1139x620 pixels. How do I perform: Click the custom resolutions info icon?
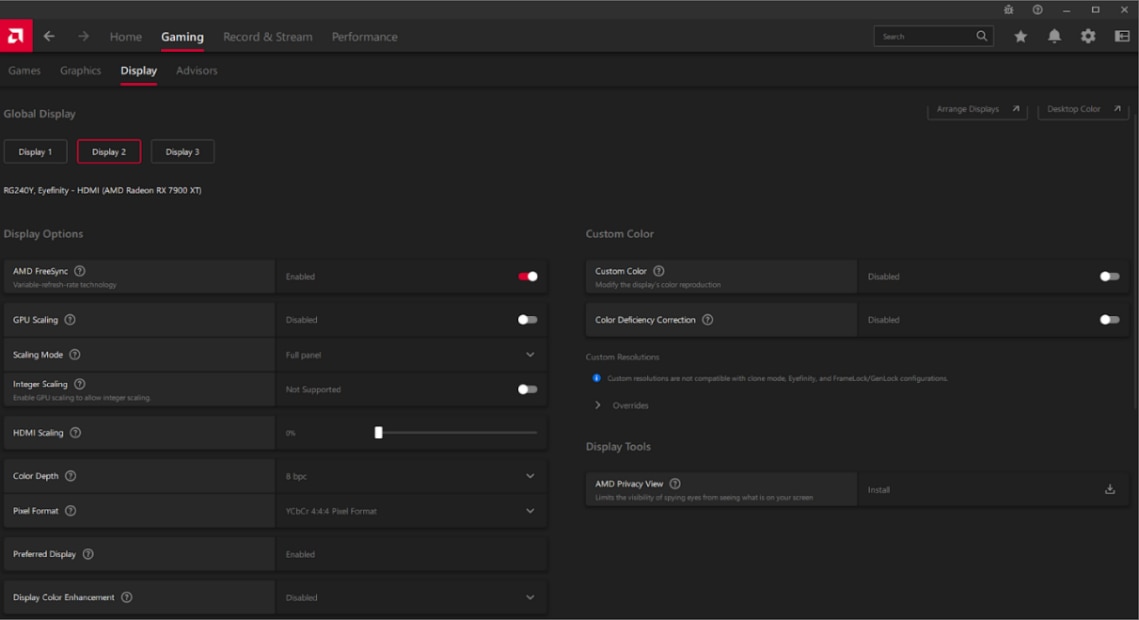(x=596, y=378)
